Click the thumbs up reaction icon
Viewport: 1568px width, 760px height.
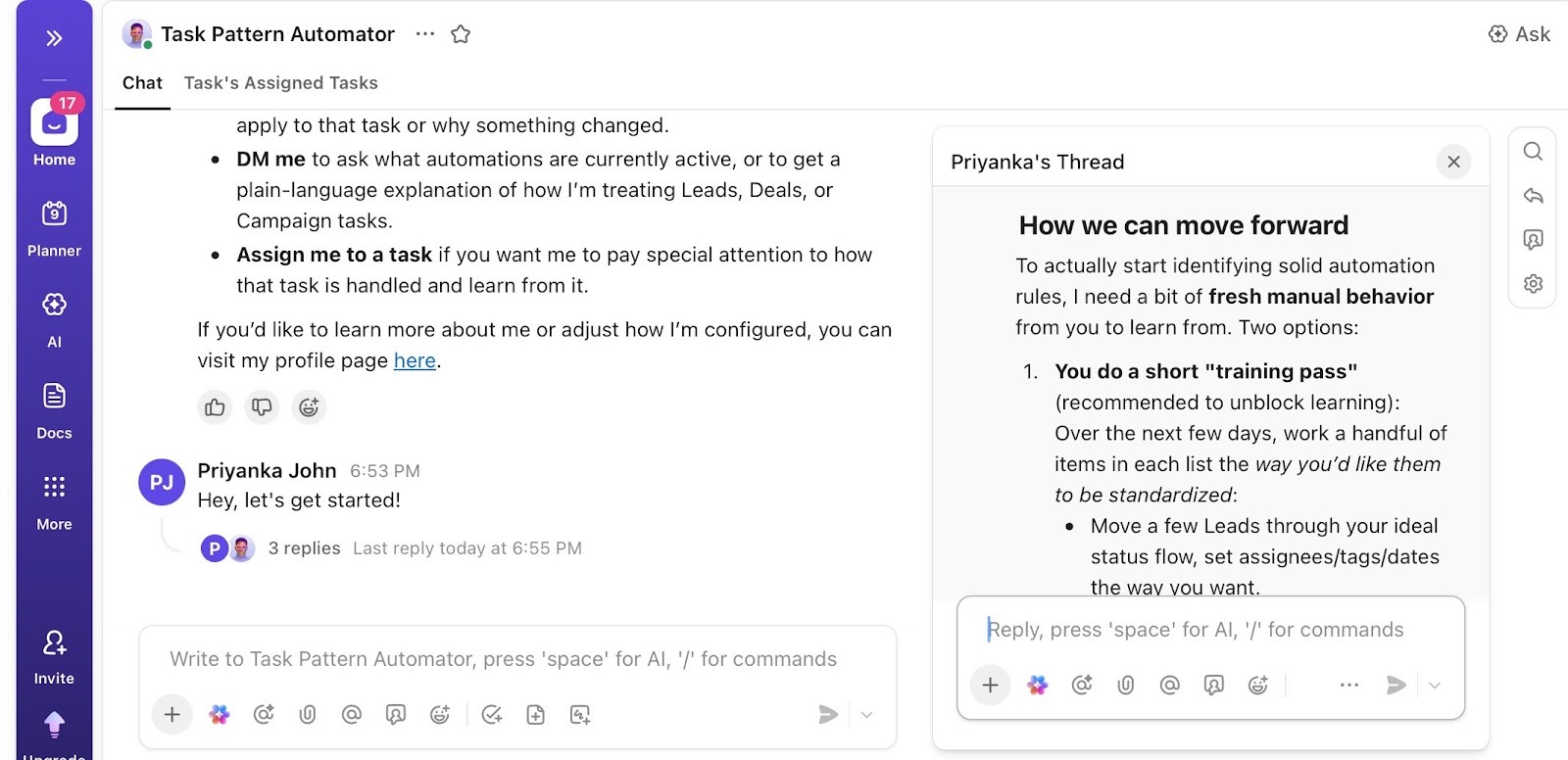coord(215,407)
